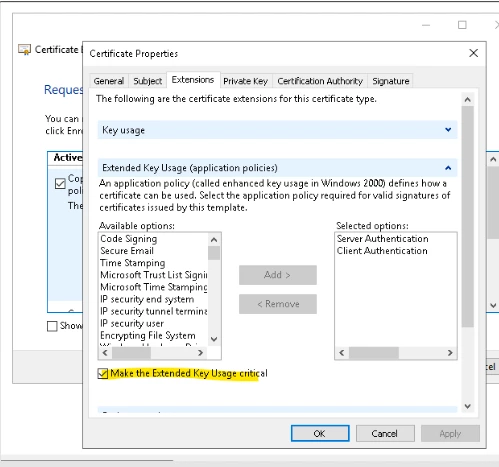The height and width of the screenshot is (467, 499).
Task: Click the Cancel button in Certificate Properties
Action: tap(385, 433)
